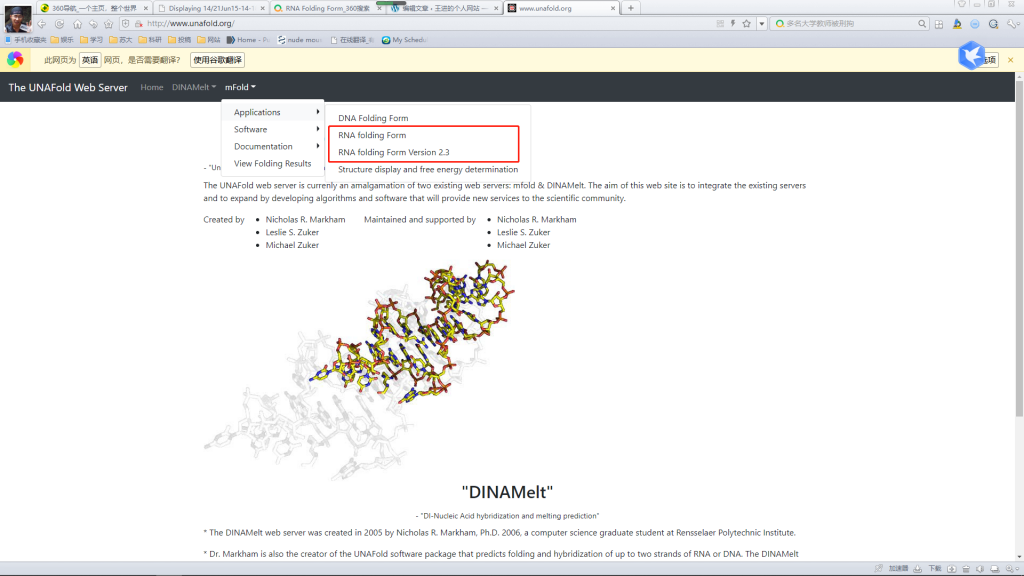The image size is (1024, 576).
Task: Open the download icon in status bar
Action: [918, 568]
